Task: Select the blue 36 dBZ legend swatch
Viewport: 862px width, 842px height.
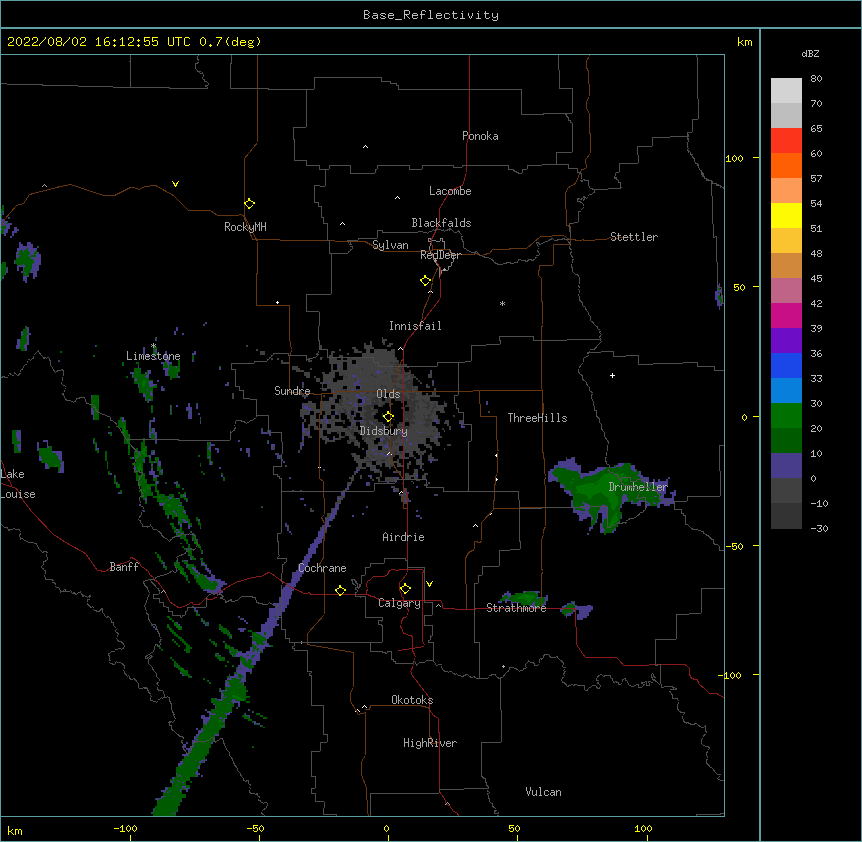Action: point(786,366)
